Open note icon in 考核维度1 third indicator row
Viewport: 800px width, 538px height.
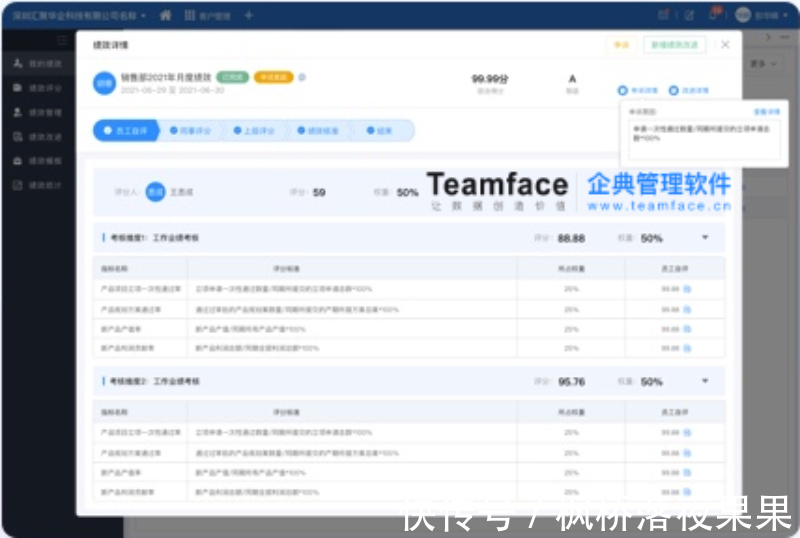(687, 329)
